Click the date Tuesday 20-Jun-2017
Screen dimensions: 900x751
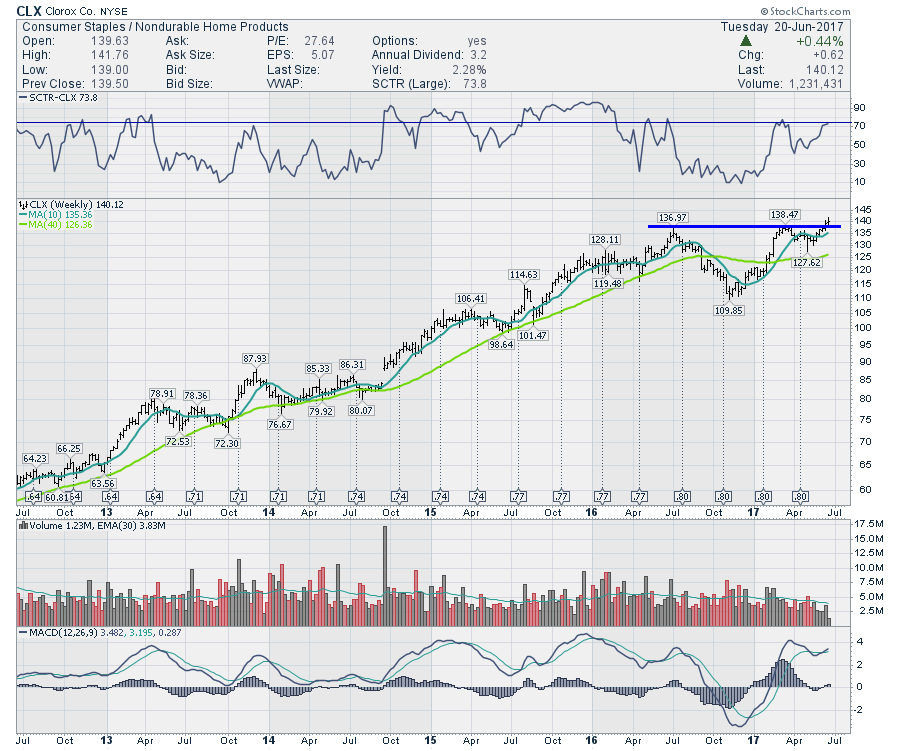pyautogui.click(x=782, y=26)
